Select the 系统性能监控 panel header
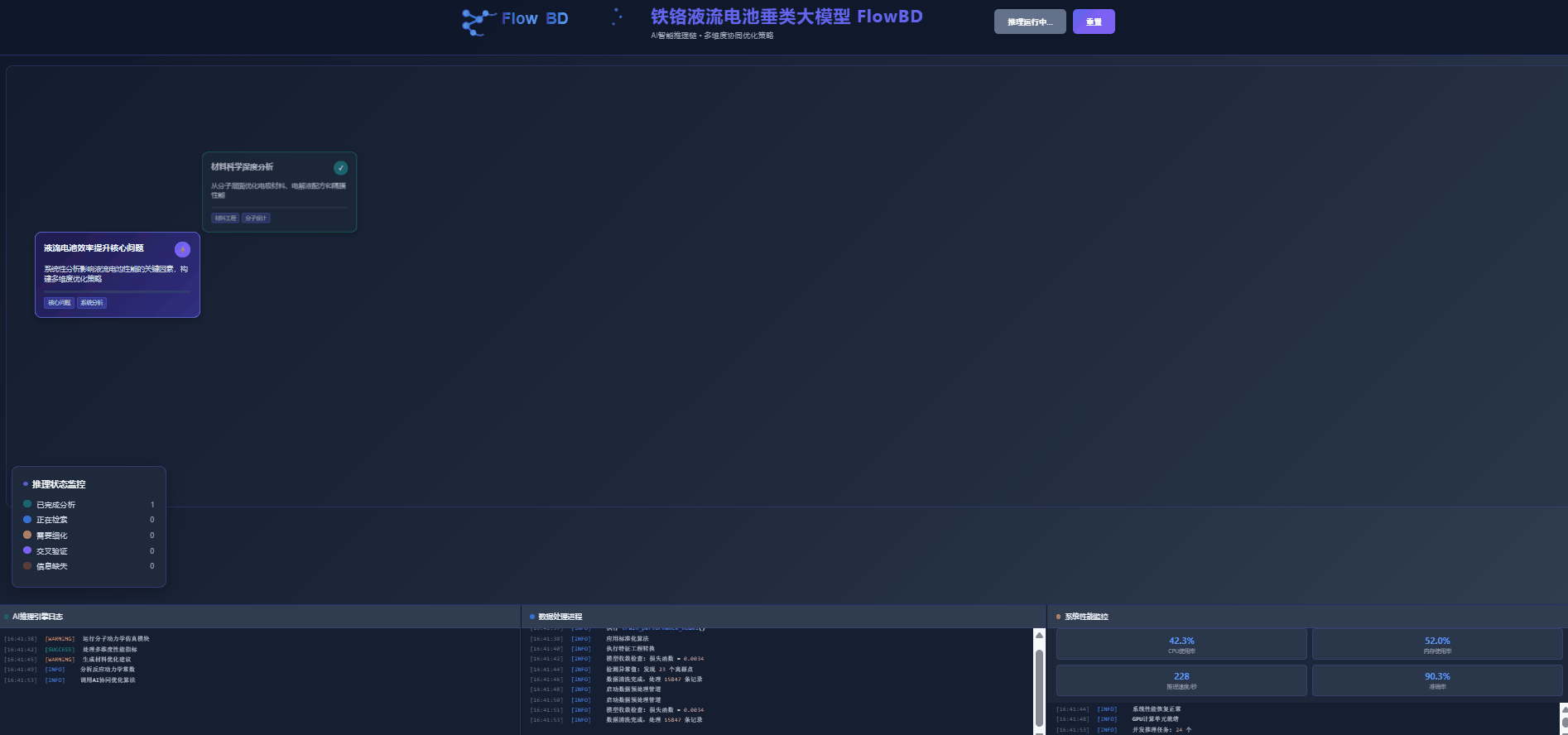The width and height of the screenshot is (1568, 735). (x=1308, y=617)
